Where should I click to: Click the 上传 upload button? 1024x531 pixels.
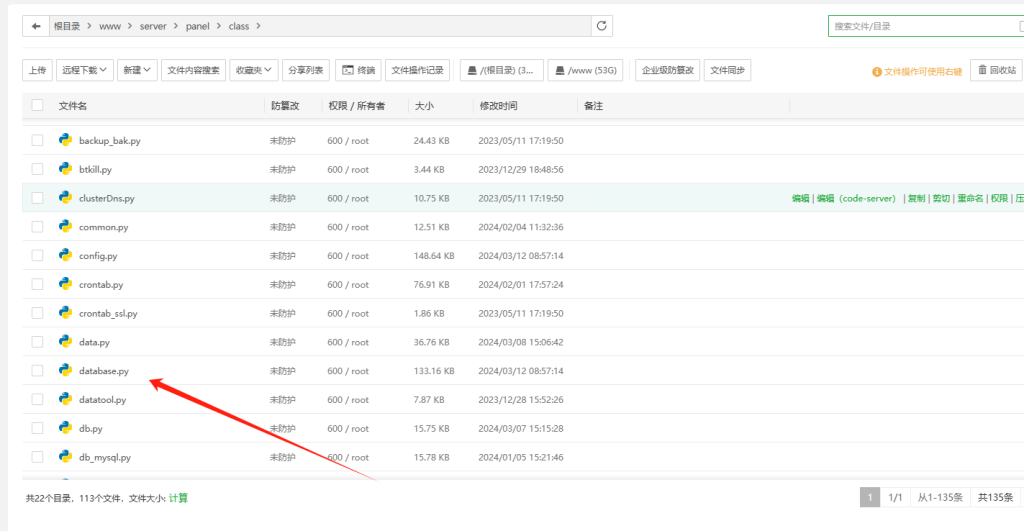pyautogui.click(x=37, y=70)
